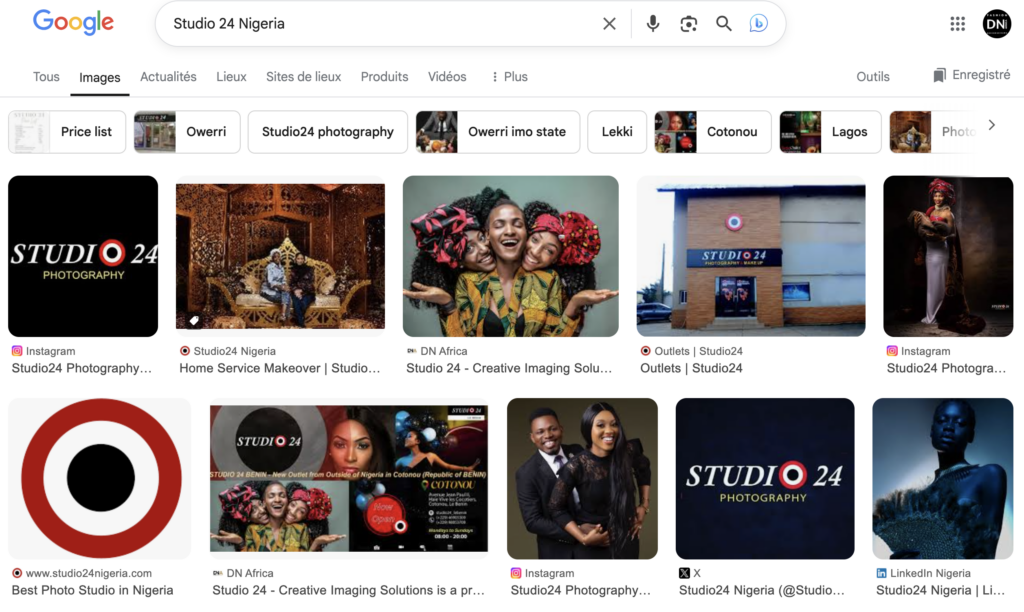Select the Lagos filter chip

click(x=830, y=131)
